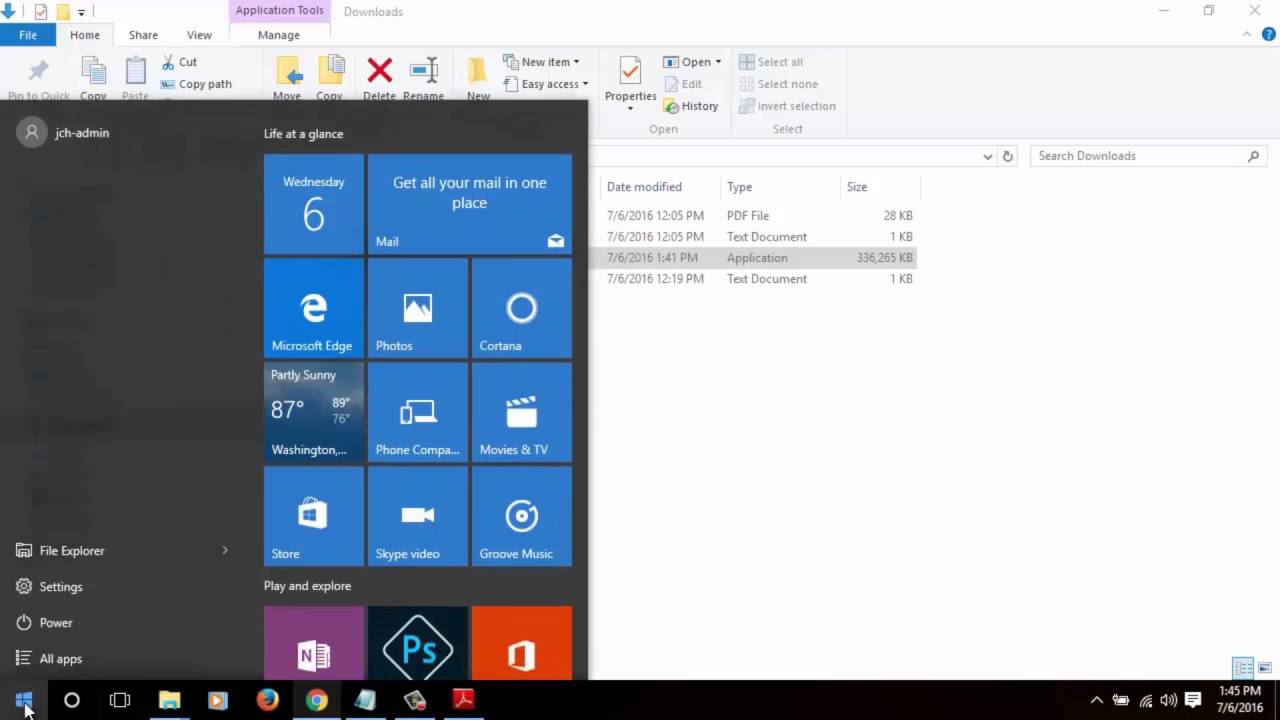Open Skype video tile
Screen dimensions: 1280x720
[x=418, y=516]
